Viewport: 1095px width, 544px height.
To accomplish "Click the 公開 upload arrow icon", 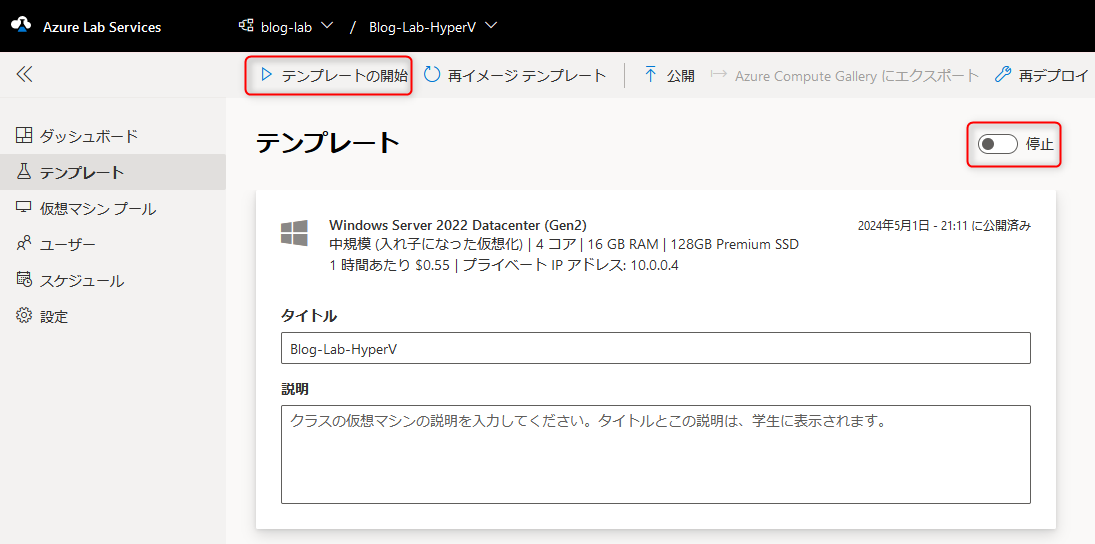I will point(651,75).
